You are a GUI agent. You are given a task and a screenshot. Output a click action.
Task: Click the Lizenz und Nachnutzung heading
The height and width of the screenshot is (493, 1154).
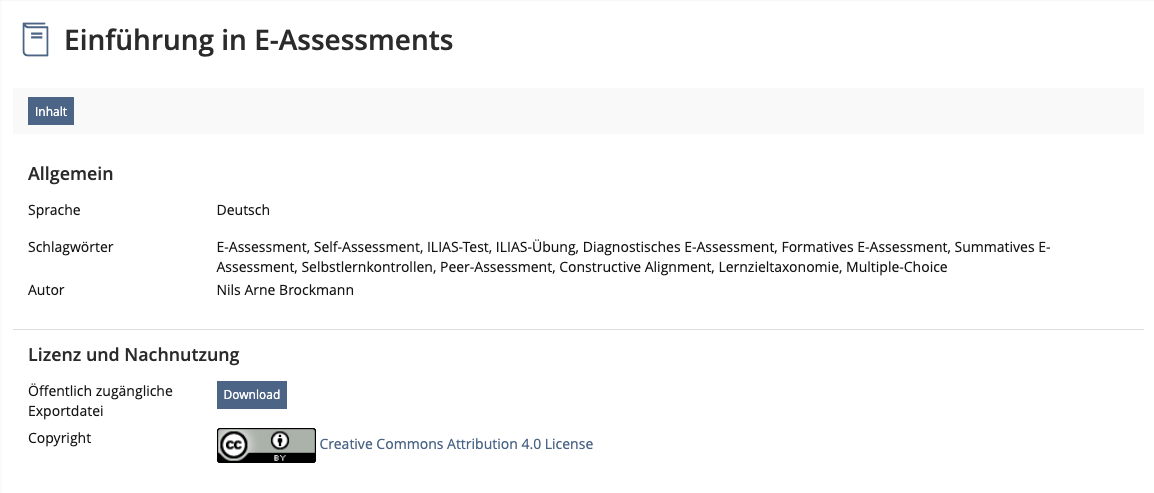(134, 355)
